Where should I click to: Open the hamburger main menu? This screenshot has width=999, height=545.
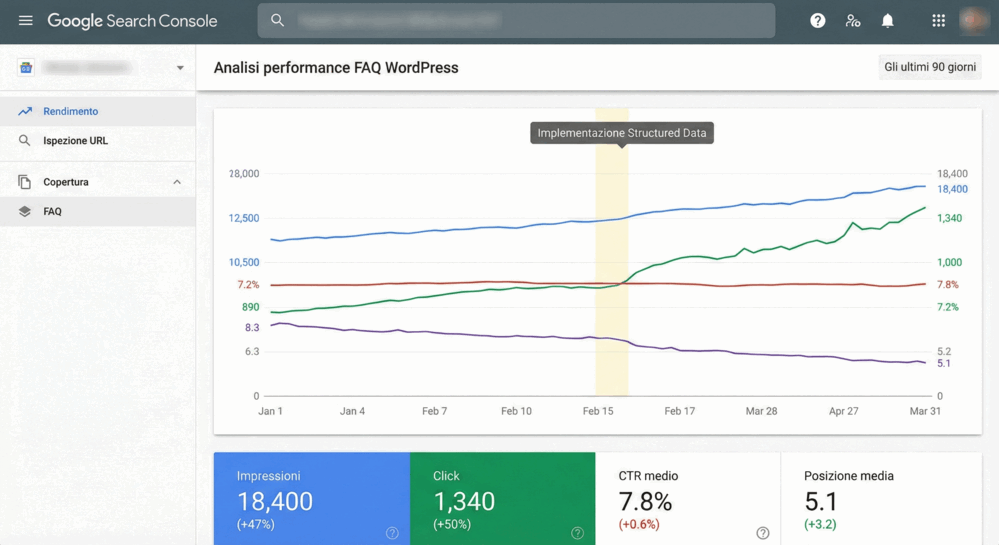click(25, 20)
